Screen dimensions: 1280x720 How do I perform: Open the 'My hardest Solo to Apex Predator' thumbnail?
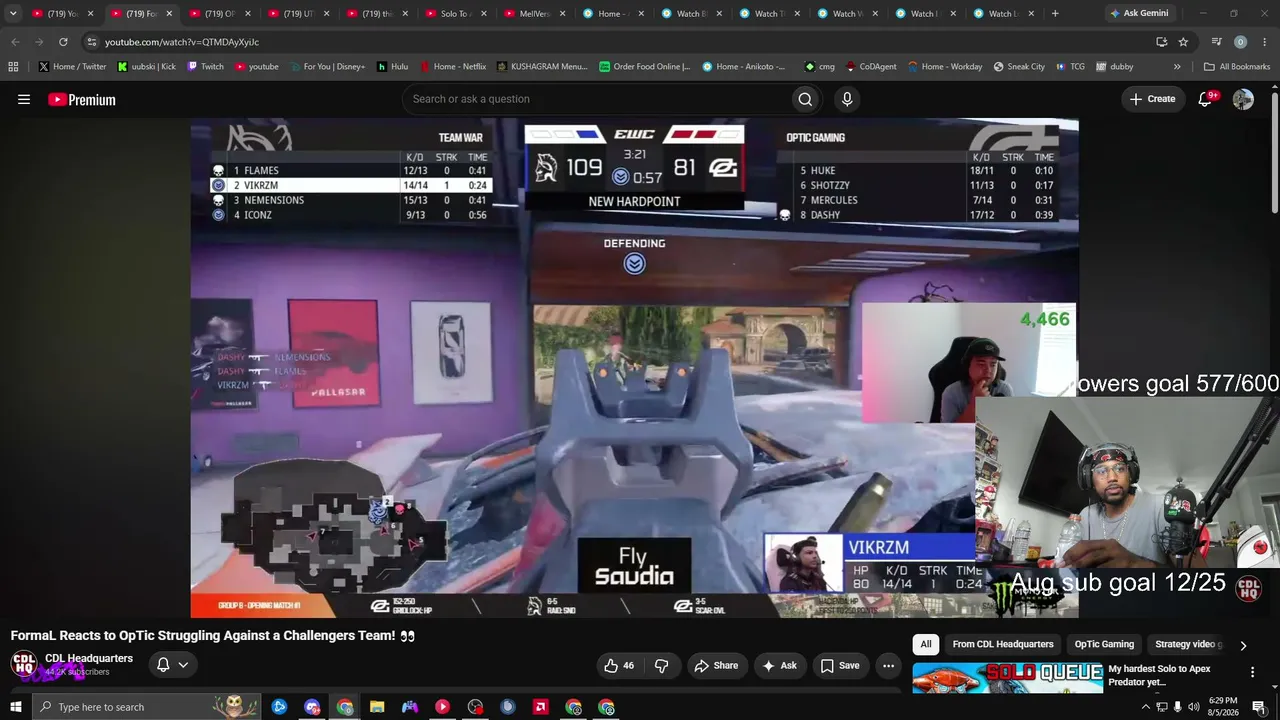pos(1007,678)
